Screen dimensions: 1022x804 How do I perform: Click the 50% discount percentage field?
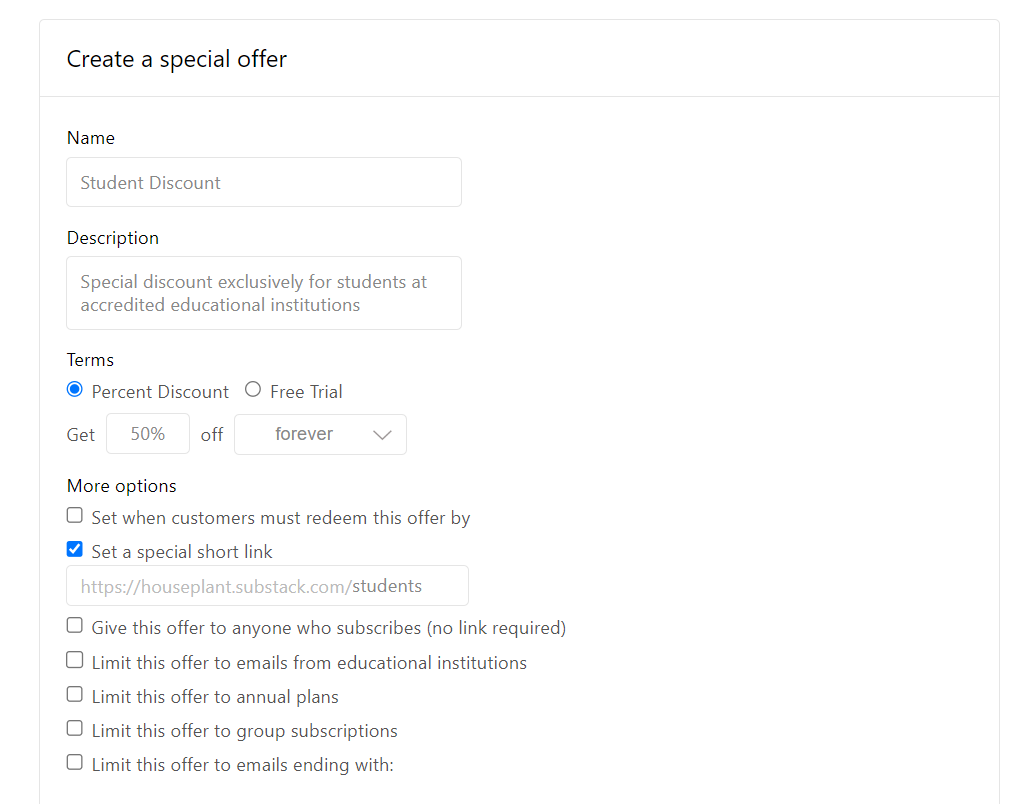coord(147,433)
